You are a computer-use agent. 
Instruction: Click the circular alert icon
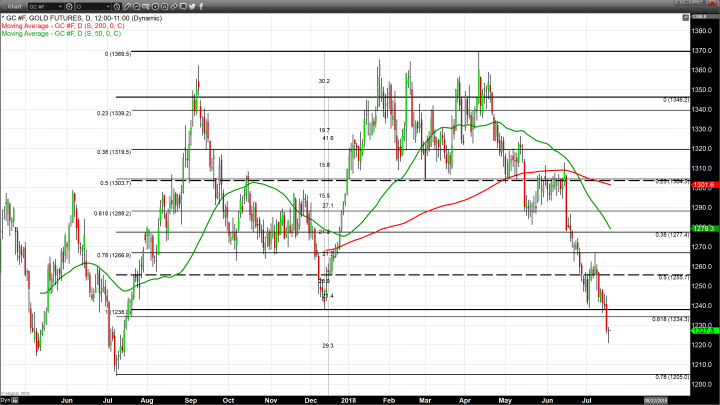tap(164, 6)
